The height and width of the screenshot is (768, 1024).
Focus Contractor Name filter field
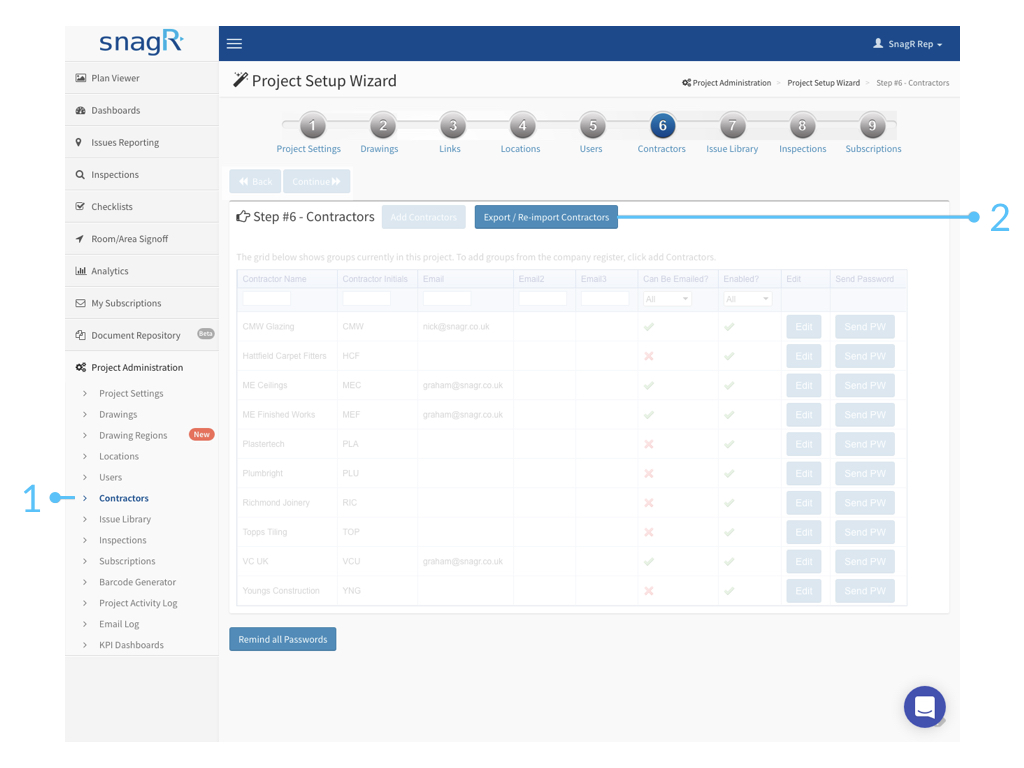point(266,298)
